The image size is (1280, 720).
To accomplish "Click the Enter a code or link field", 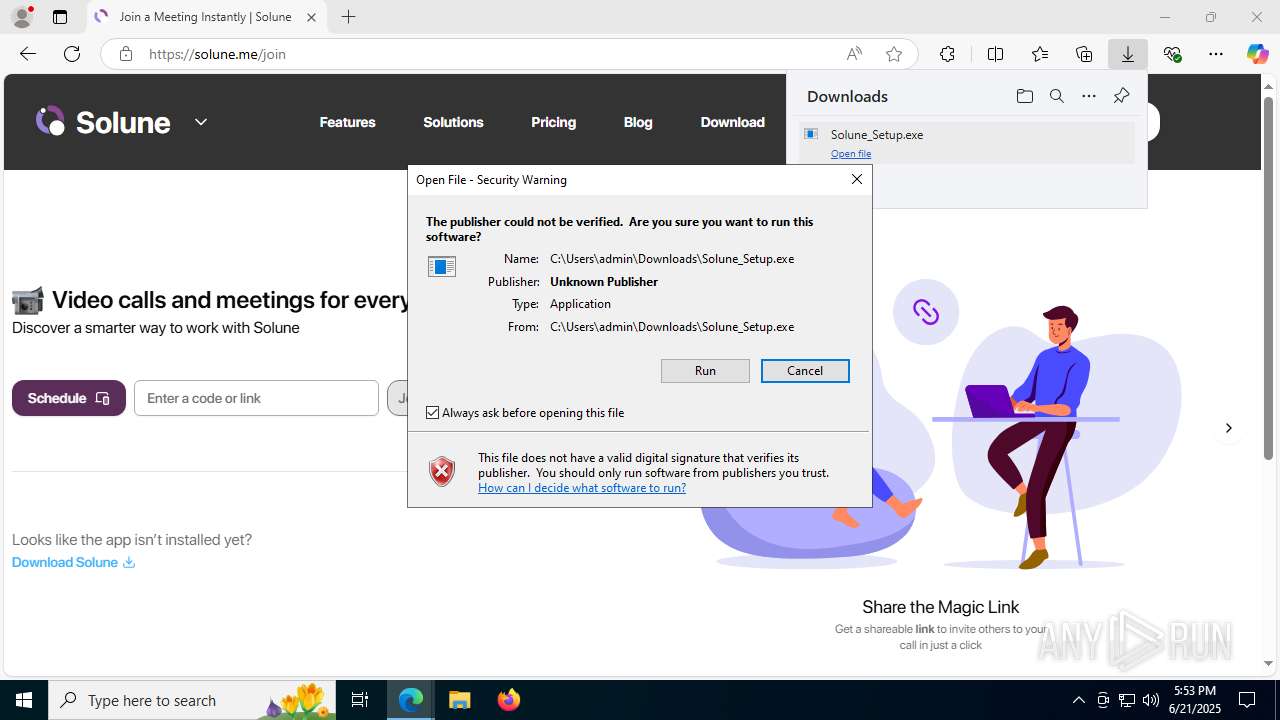I will click(256, 398).
